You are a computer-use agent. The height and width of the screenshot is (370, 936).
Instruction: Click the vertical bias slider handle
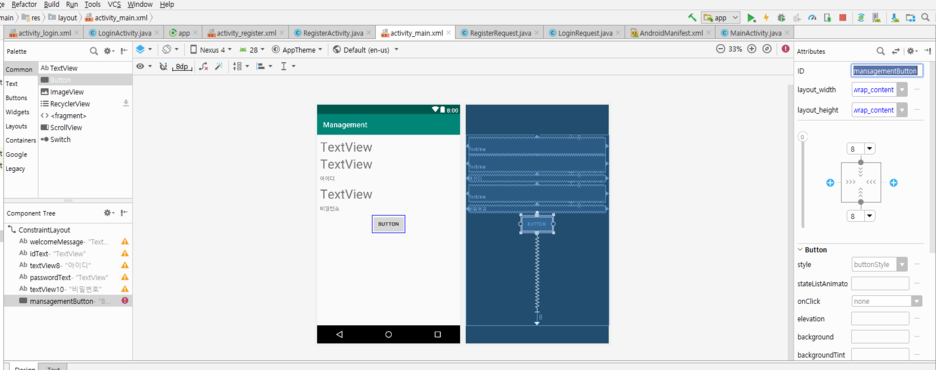point(802,137)
